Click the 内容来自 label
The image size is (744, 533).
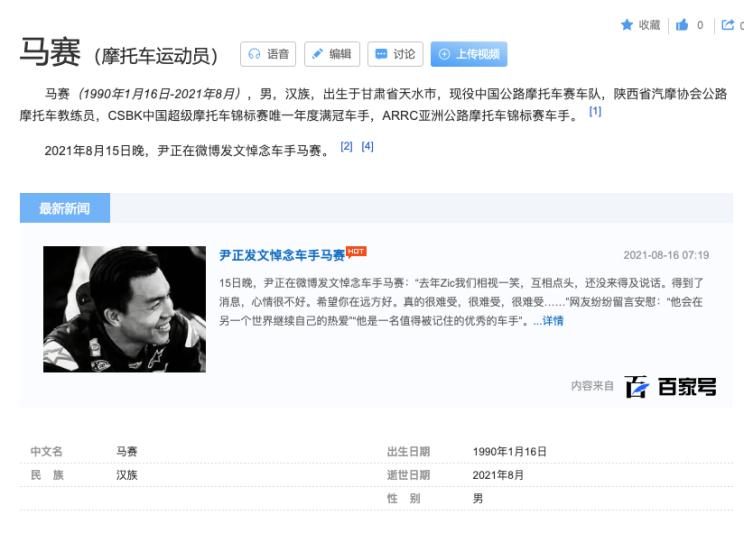pyautogui.click(x=592, y=386)
